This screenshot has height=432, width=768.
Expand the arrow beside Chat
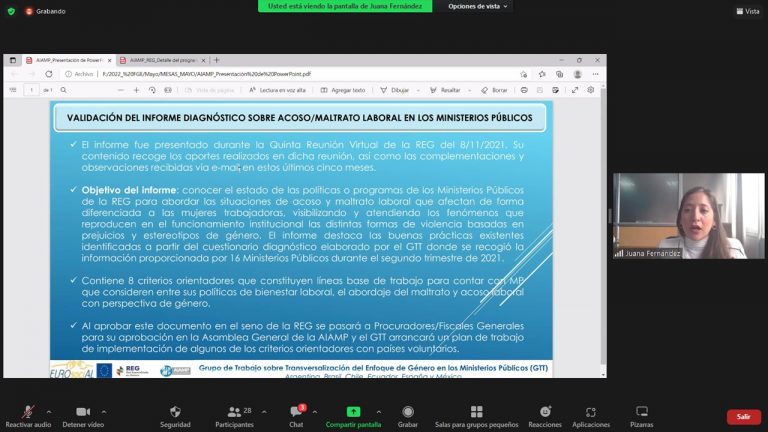coord(314,412)
